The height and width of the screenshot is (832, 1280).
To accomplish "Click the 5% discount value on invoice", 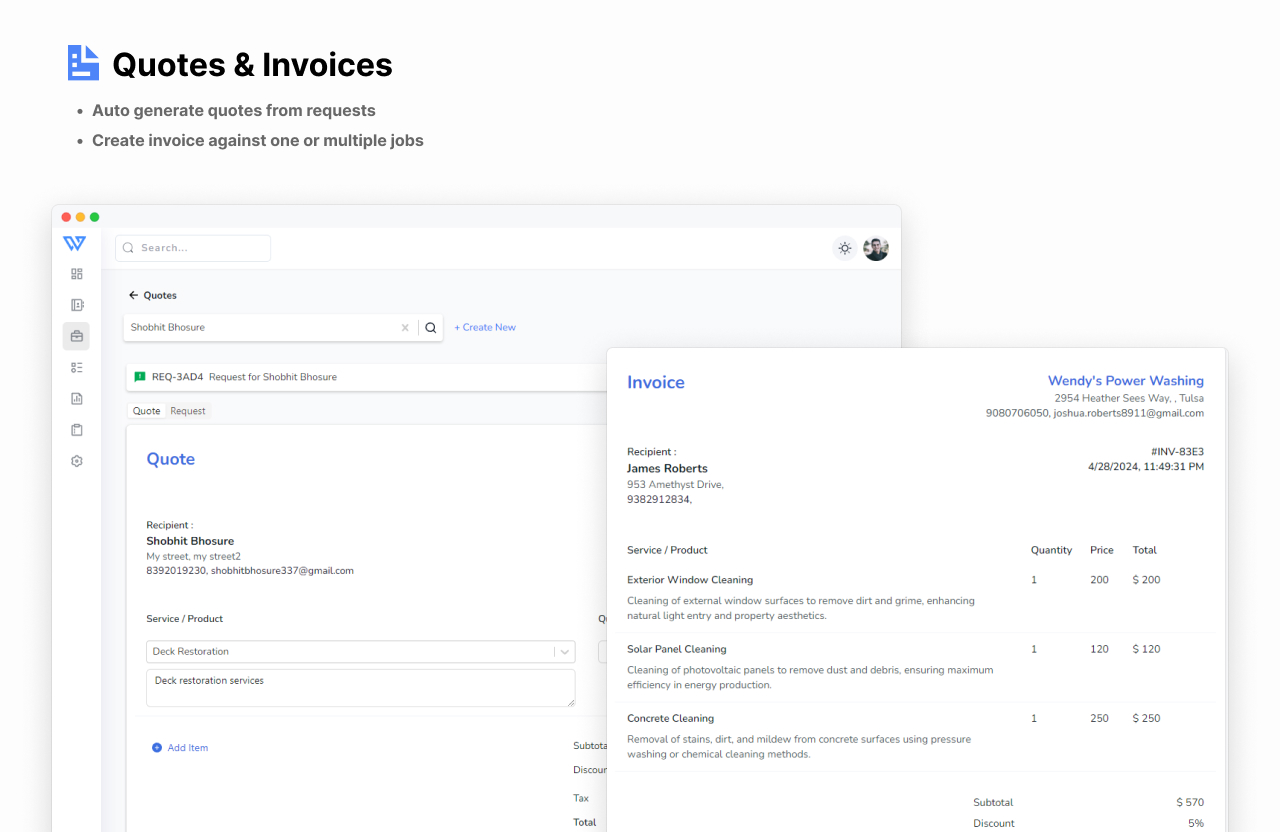I will pyautogui.click(x=1196, y=823).
